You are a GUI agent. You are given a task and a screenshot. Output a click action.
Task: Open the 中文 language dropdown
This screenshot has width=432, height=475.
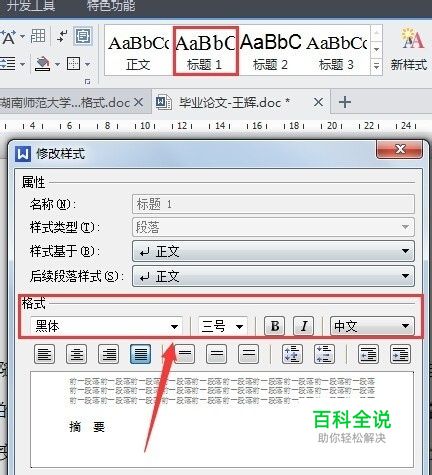pos(372,326)
